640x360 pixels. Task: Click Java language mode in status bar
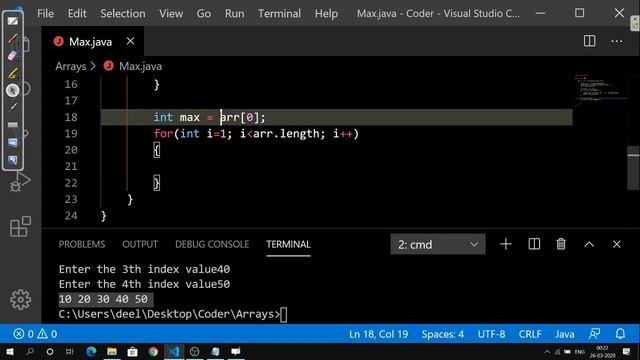[564, 334]
